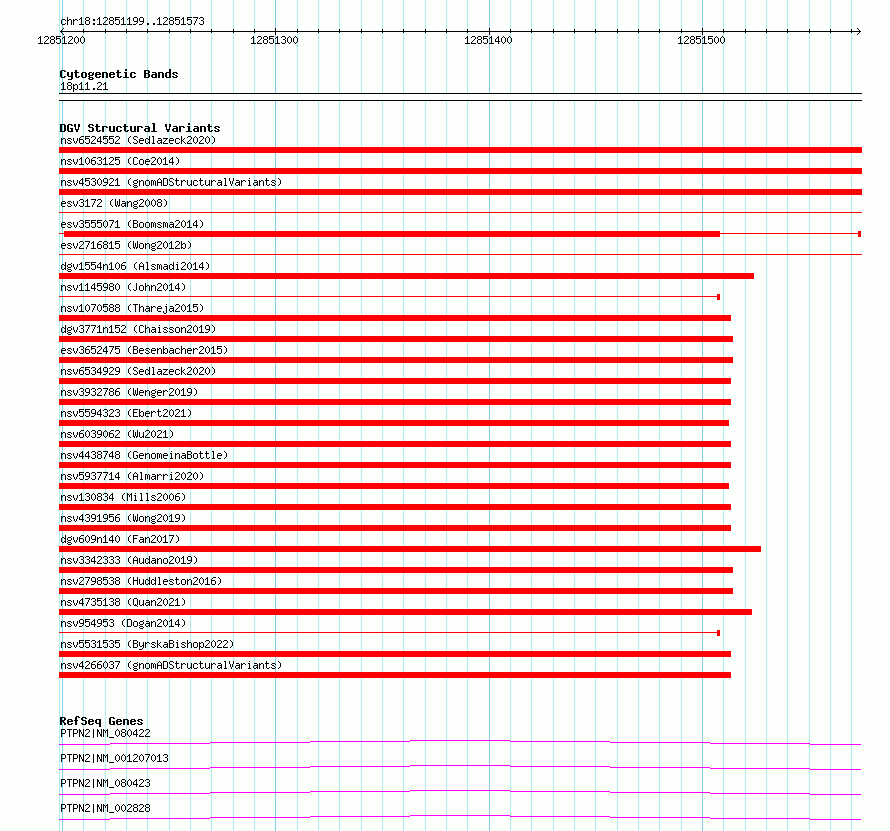Select the nsv6534929 (Sedlazeck2020) label

[138, 371]
